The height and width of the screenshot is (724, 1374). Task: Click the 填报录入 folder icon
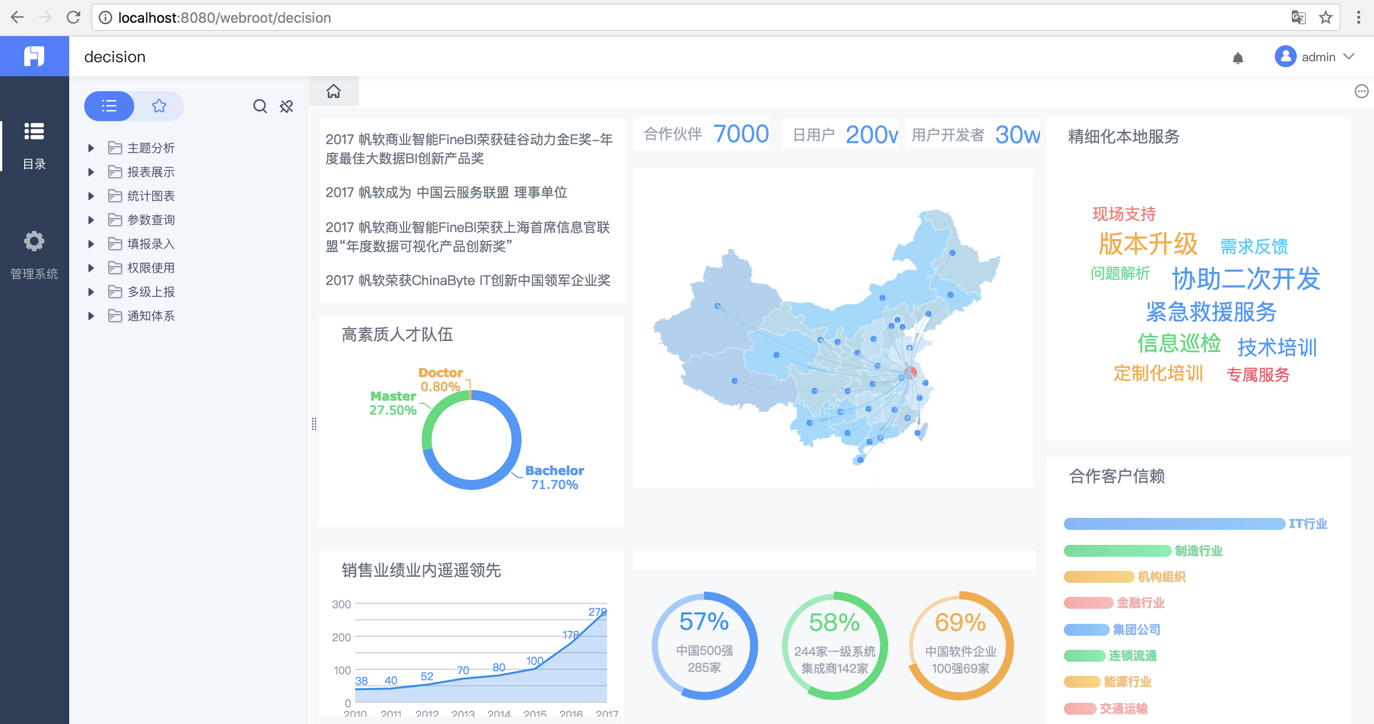(115, 244)
